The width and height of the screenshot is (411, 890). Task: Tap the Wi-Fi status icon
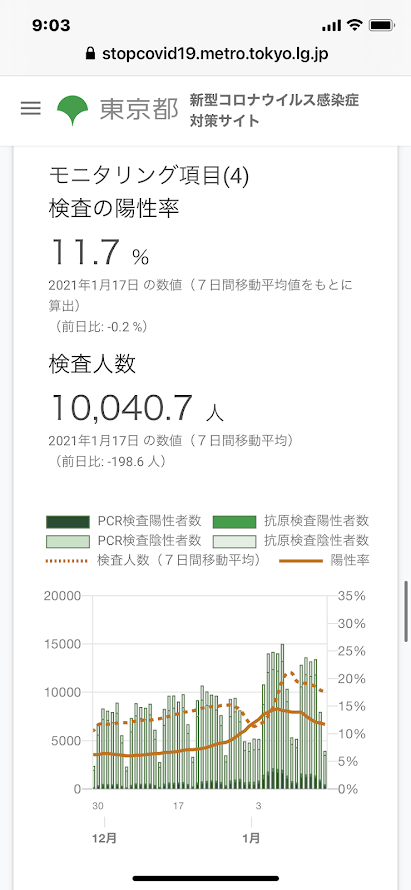pos(355,25)
